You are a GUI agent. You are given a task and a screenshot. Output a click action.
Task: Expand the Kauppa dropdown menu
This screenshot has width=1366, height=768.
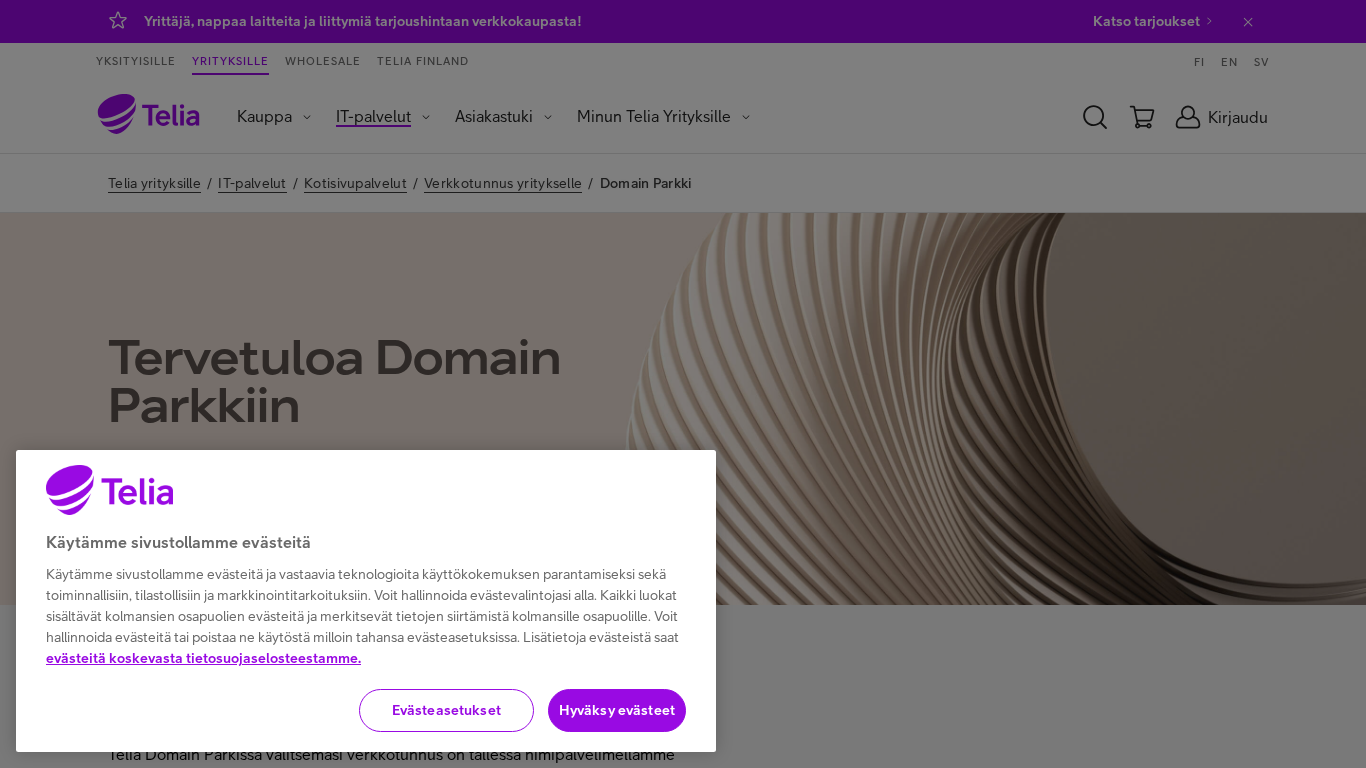(x=274, y=117)
